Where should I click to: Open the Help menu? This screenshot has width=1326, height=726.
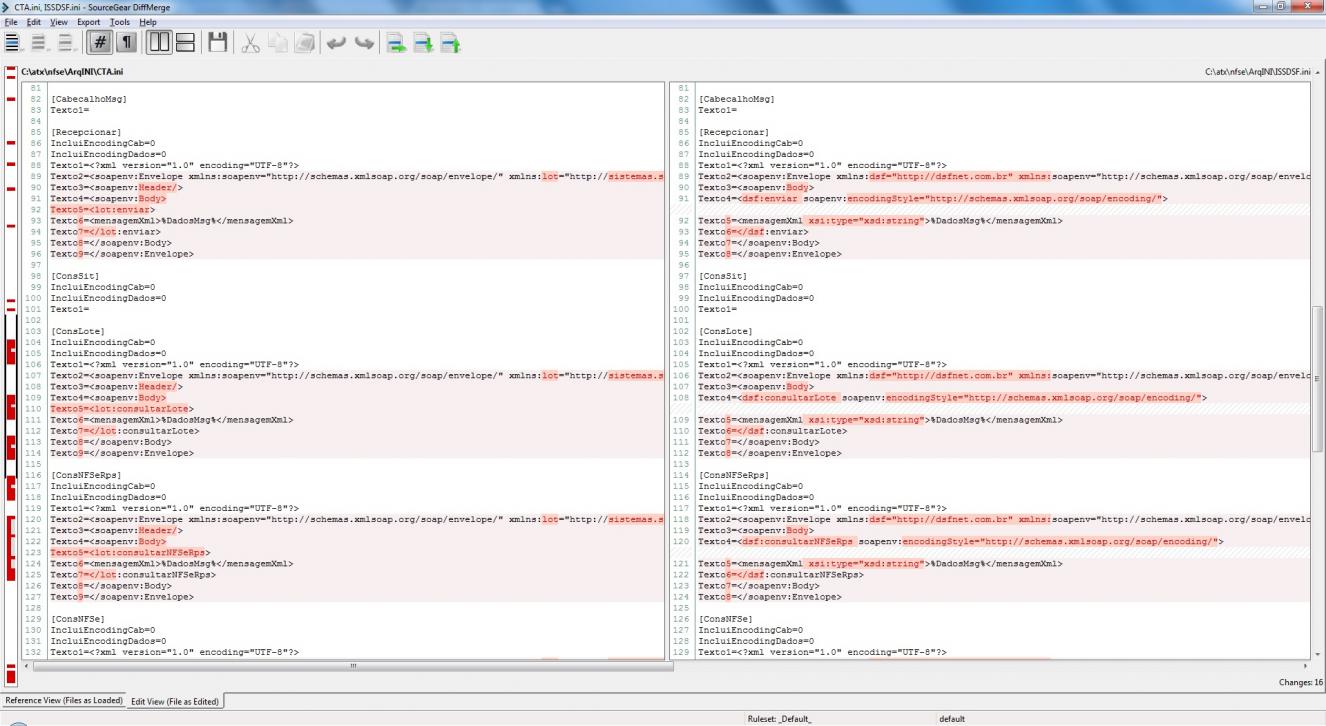point(148,21)
